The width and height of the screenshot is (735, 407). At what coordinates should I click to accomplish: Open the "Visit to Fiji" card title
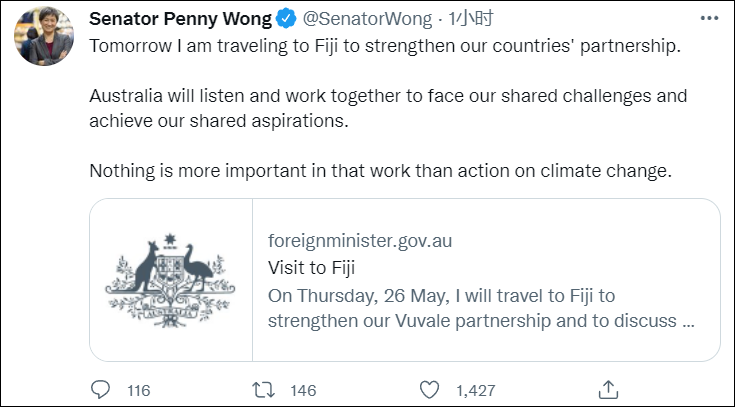(312, 268)
